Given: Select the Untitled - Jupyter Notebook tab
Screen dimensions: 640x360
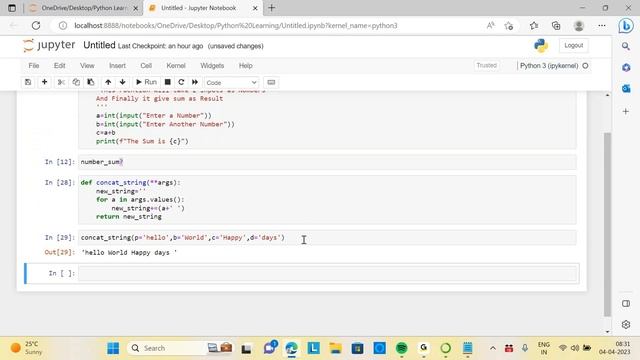Looking at the screenshot, I should 203,8.
